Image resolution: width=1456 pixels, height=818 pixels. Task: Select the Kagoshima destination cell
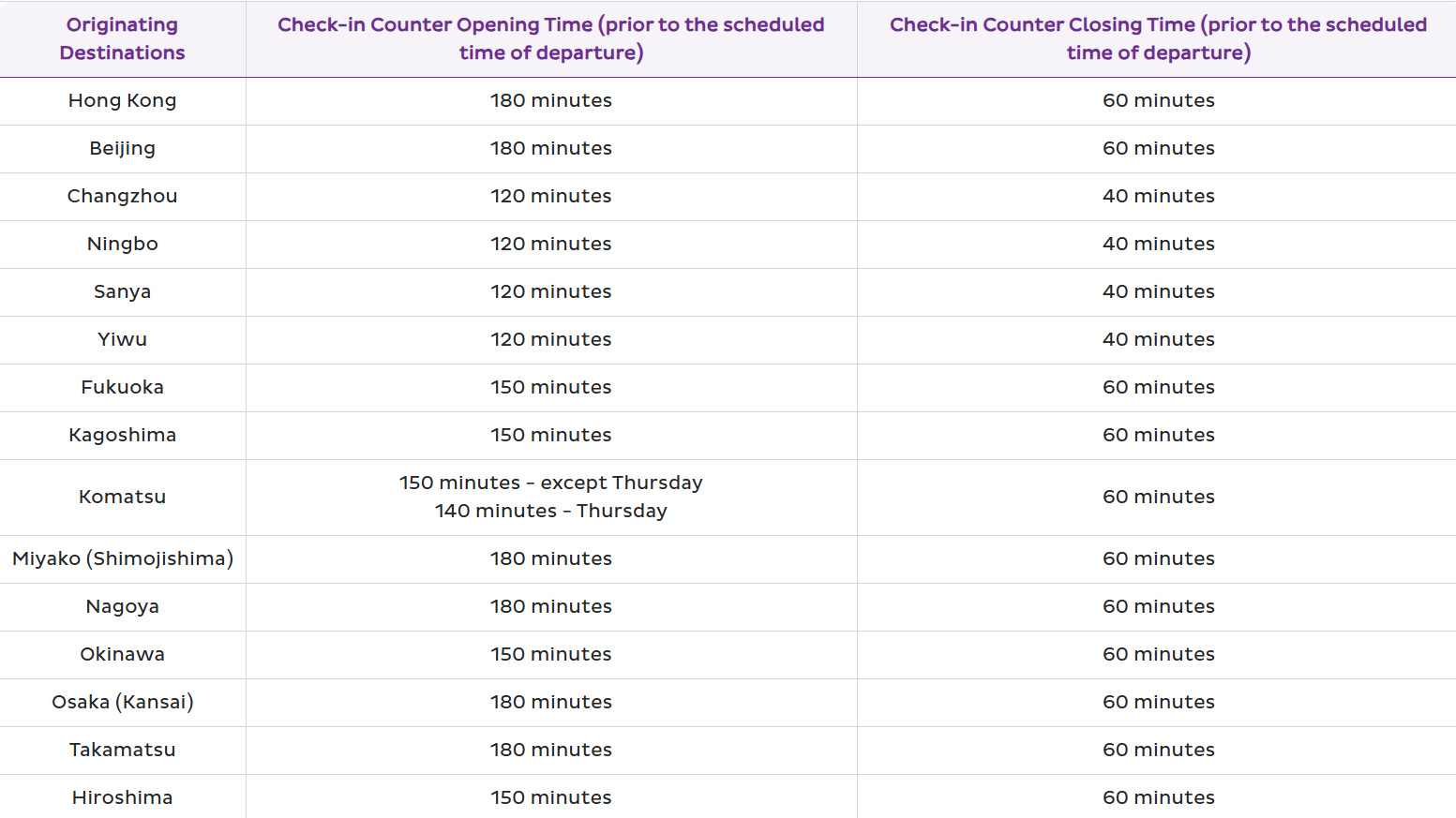122,435
